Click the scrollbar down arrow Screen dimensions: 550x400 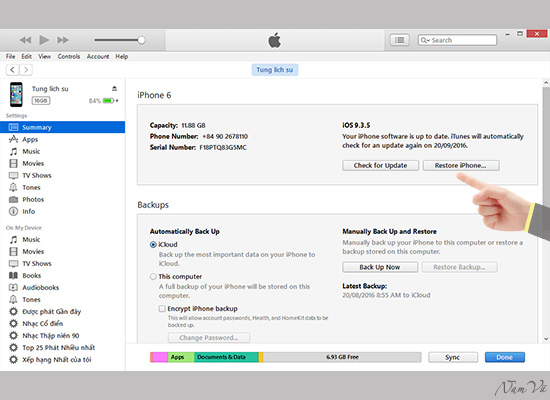coord(546,339)
